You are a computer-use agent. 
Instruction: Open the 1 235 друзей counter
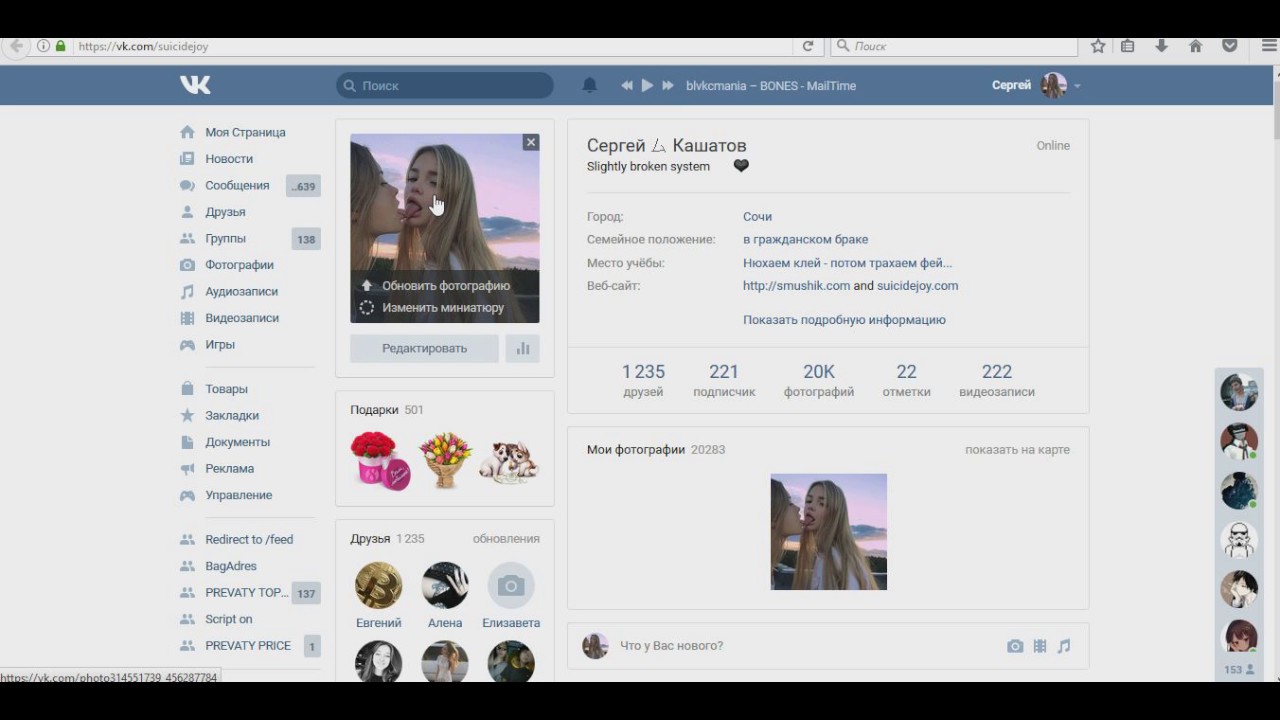[x=643, y=380]
